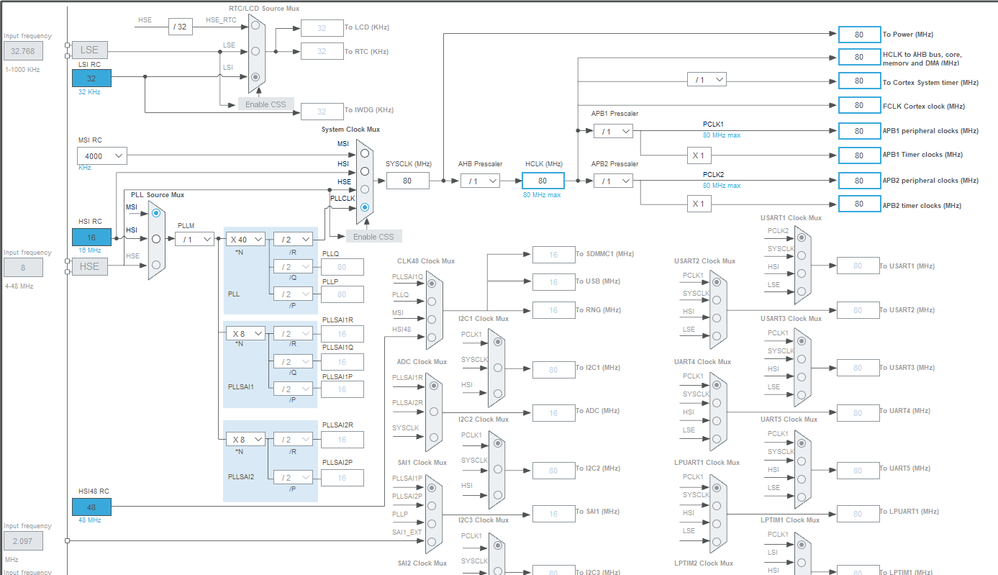Image resolution: width=998 pixels, height=575 pixels.
Task: Choose PLLSAI2R in ADC Clock Mux
Action: 433,411
